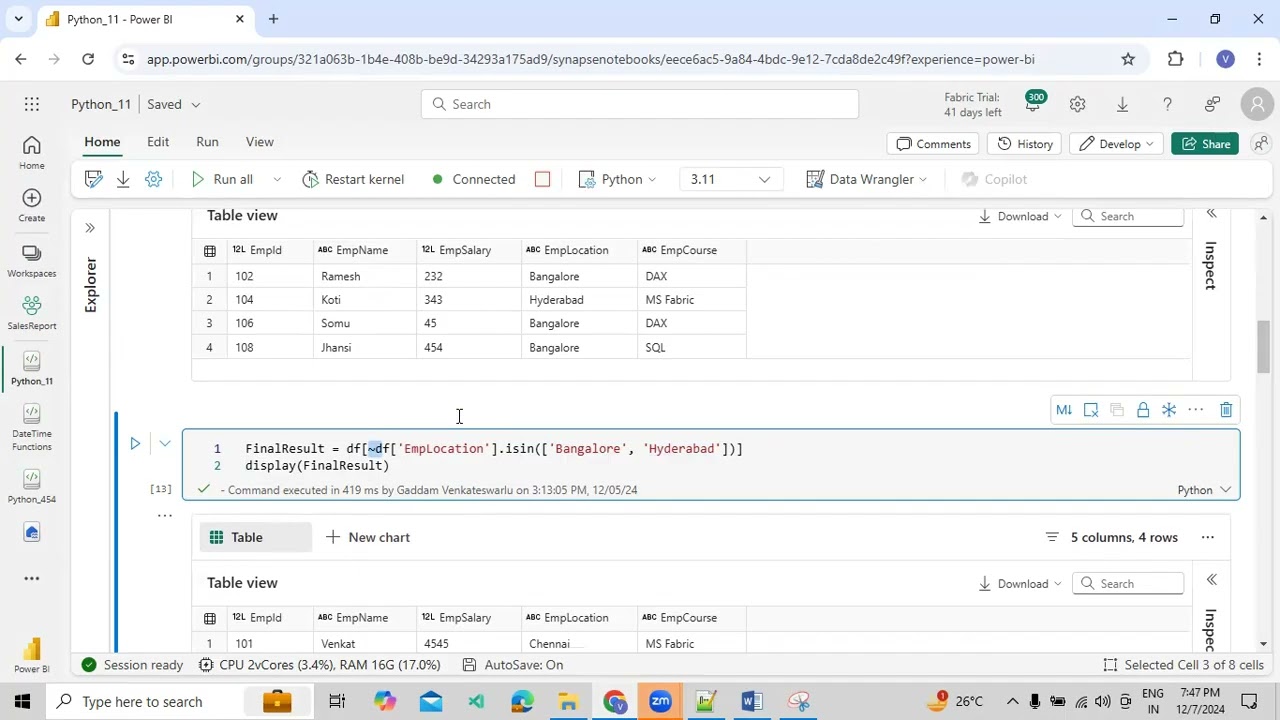Collapse the lower Inspect panel chevron
This screenshot has height=720, width=1280.
tap(1211, 580)
